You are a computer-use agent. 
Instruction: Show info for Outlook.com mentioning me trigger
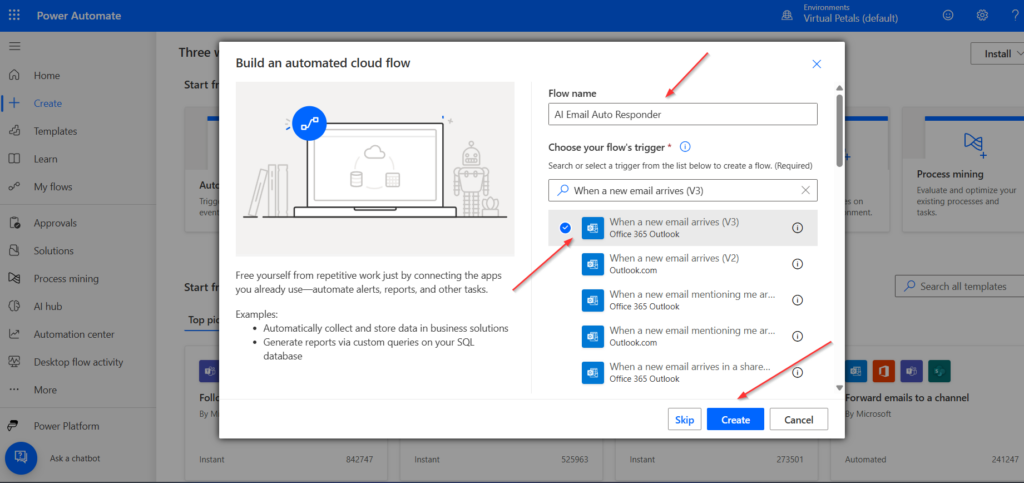coord(797,336)
